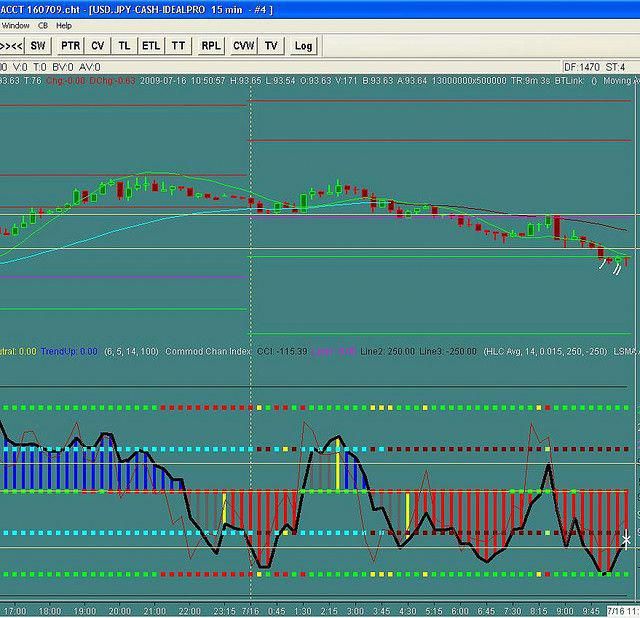Screen dimensions: 640x618
Task: Click the (6, 5, 14, 100) parameters text
Action: 131,351
